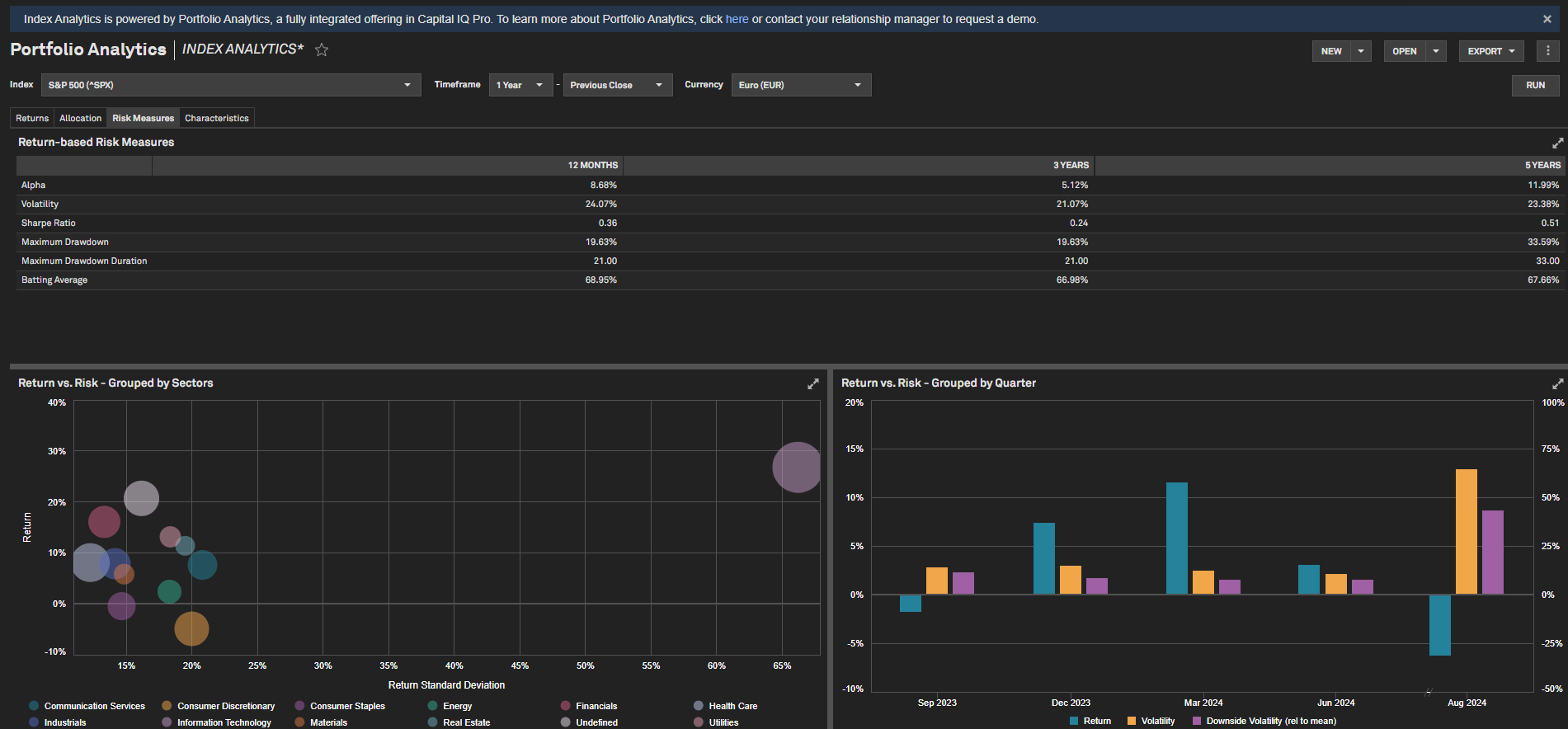Open the Euro (EUR) currency dropdown
This screenshot has height=729, width=1568.
[x=800, y=85]
